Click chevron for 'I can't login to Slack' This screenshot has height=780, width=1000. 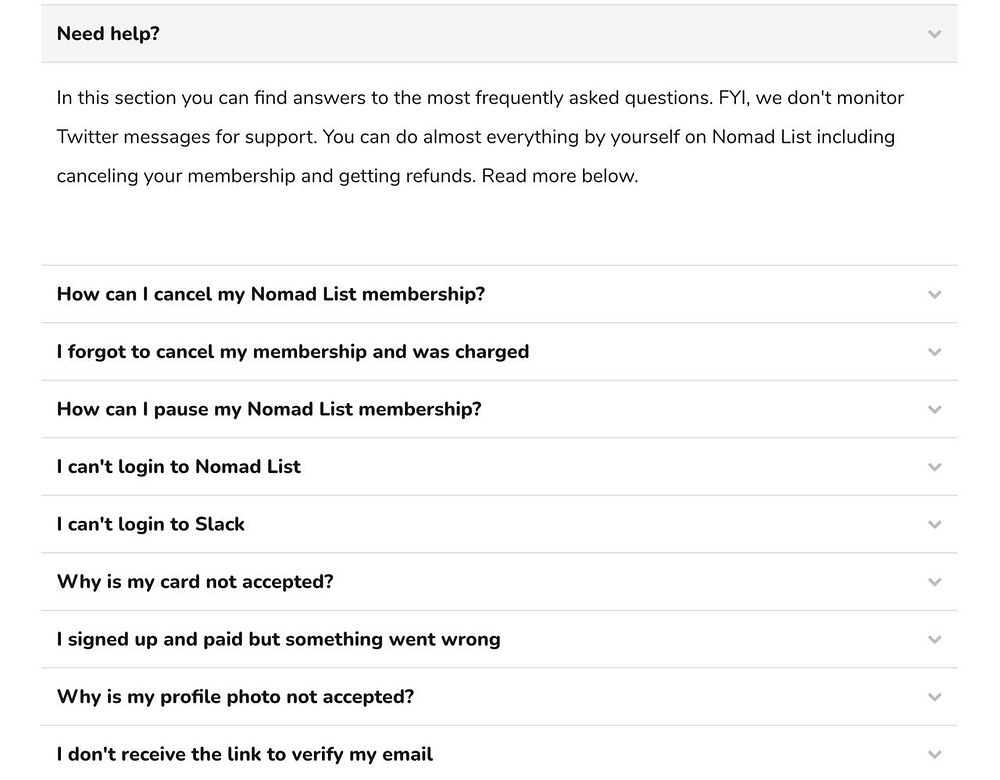(934, 525)
